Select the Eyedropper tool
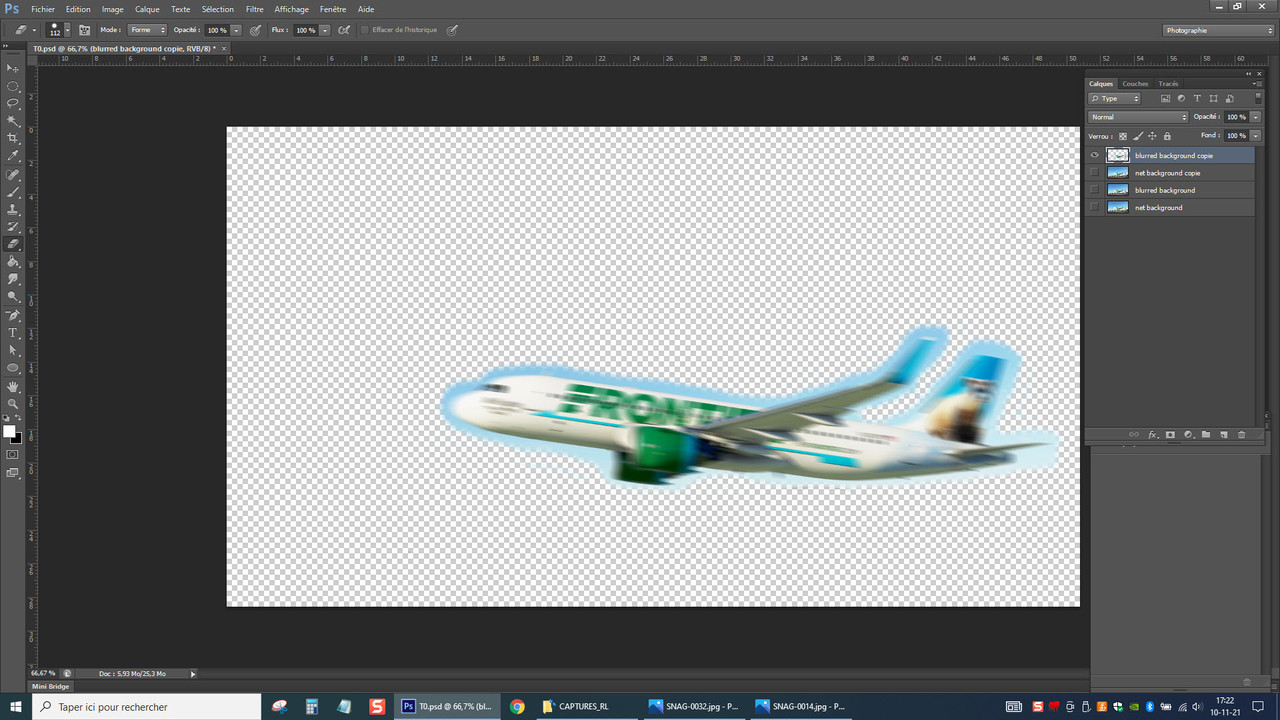The height and width of the screenshot is (720, 1280). pos(13,156)
